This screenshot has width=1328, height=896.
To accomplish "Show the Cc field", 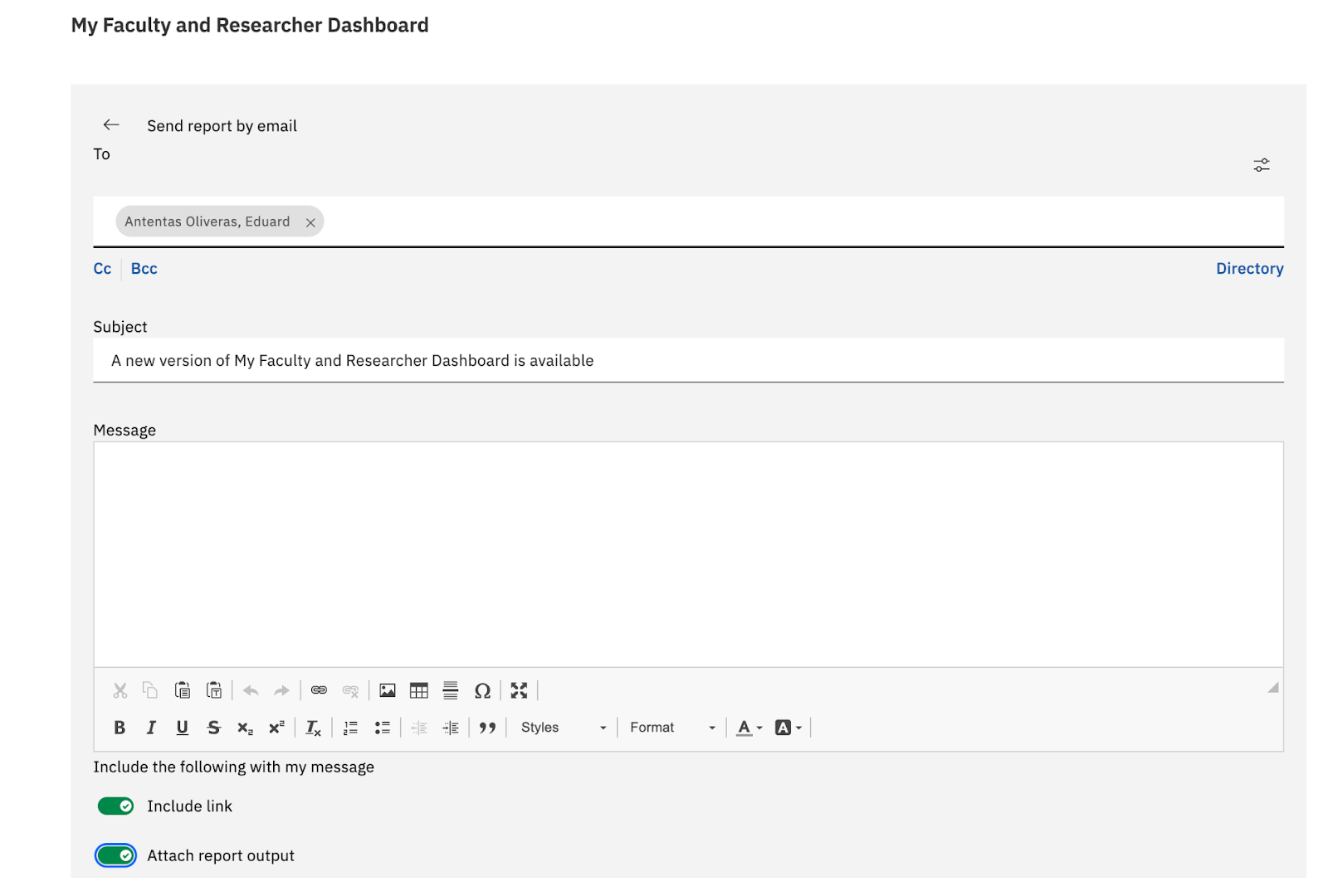I will (102, 269).
